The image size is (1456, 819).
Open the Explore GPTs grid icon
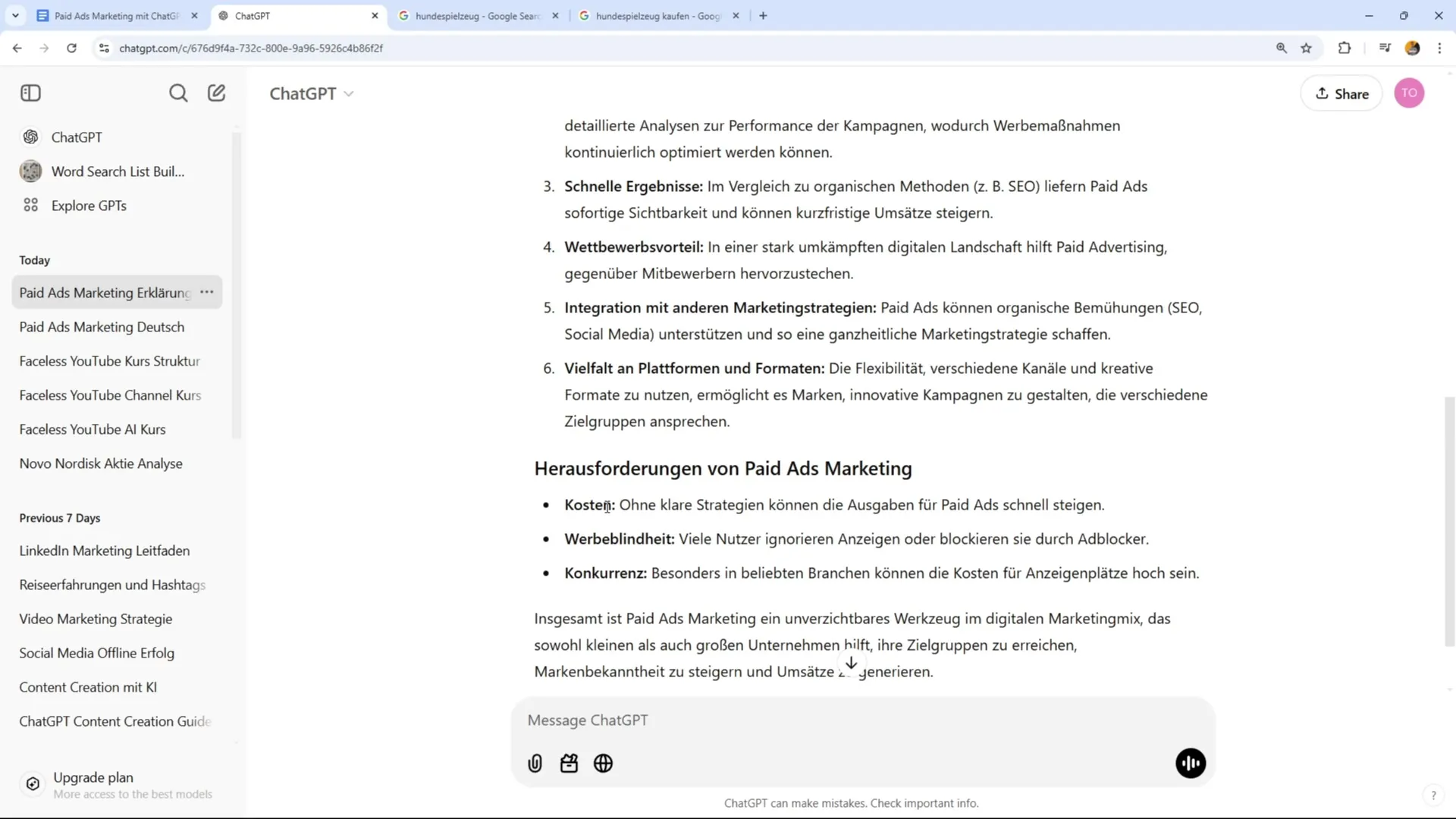coord(31,206)
